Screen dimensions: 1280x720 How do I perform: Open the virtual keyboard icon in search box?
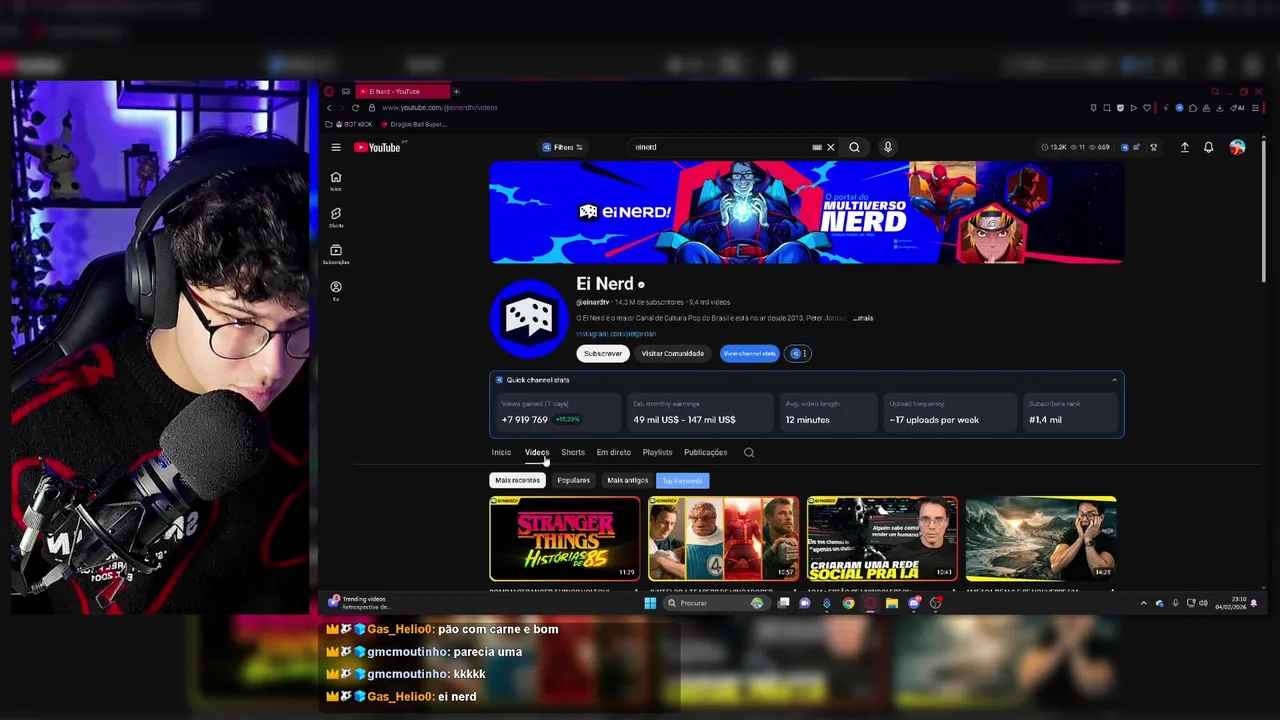[817, 147]
